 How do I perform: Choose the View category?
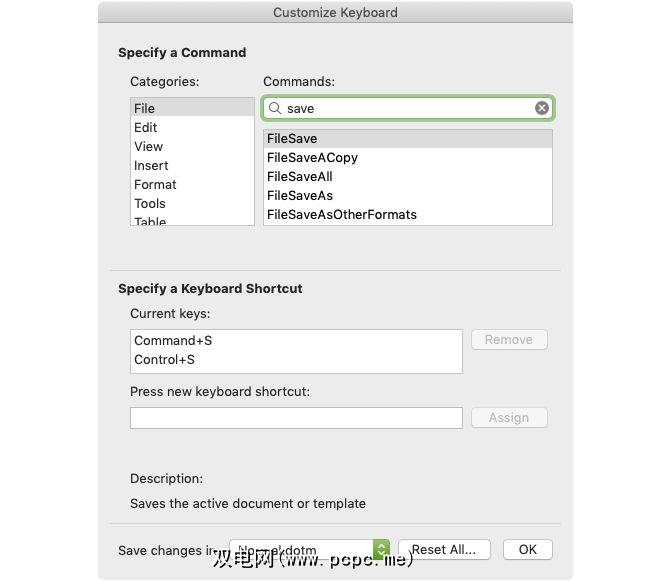(148, 146)
